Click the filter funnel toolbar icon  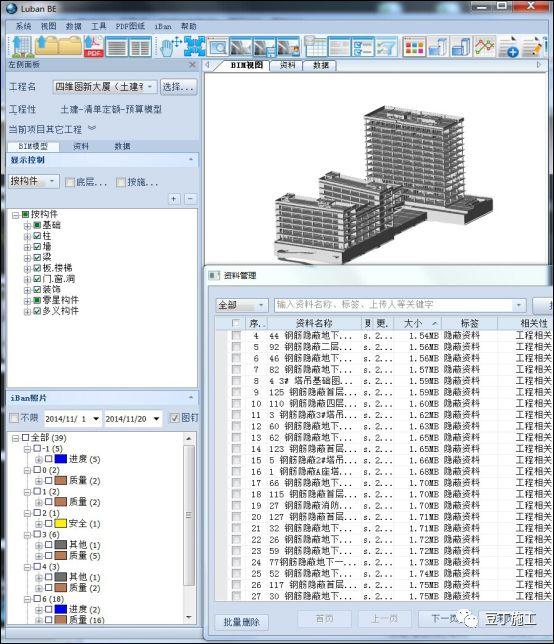[387, 46]
